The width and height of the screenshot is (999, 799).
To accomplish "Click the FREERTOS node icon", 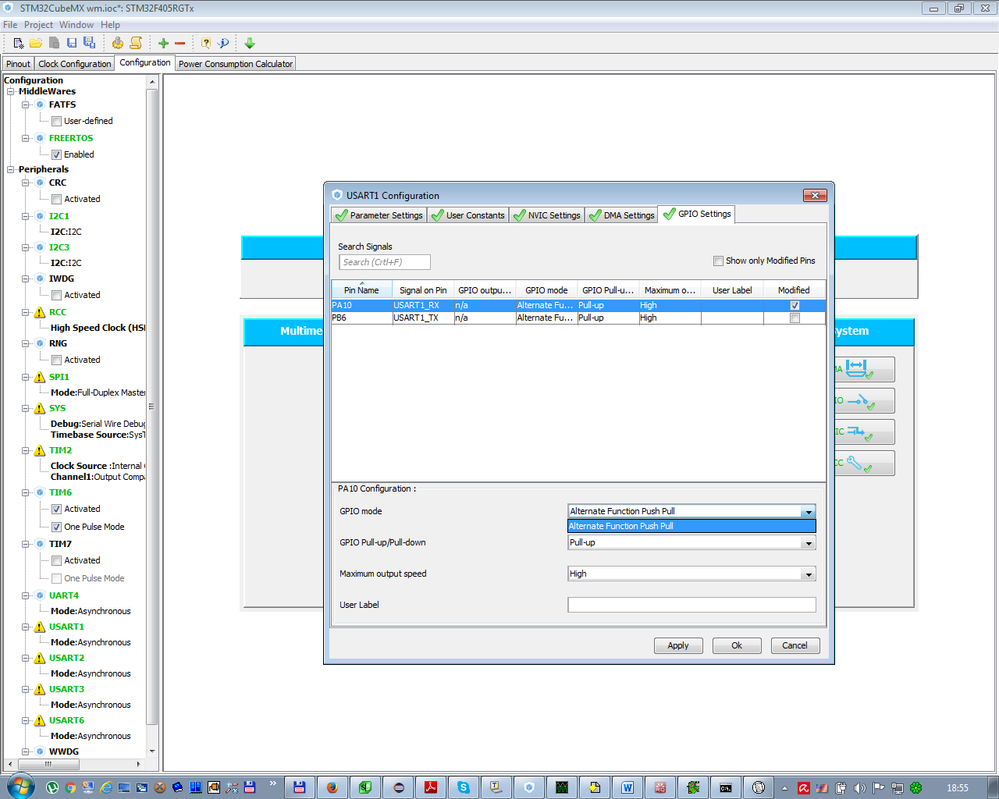I will pos(40,138).
